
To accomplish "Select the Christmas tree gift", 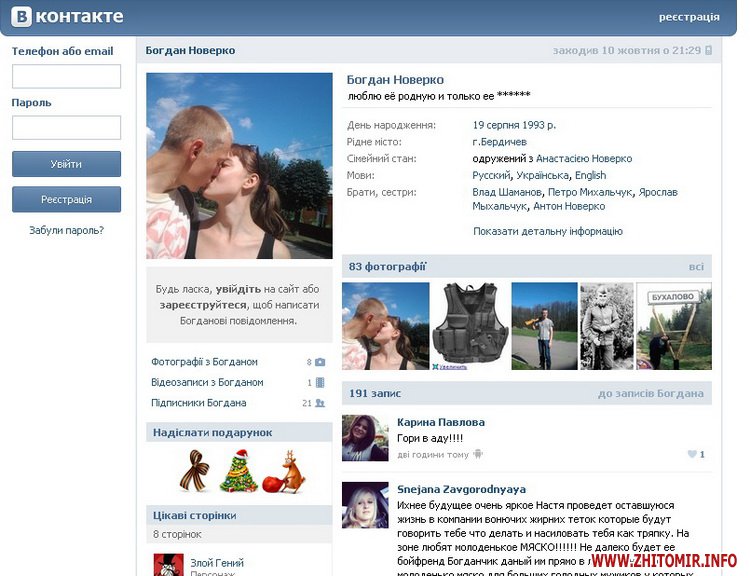I will pos(239,470).
